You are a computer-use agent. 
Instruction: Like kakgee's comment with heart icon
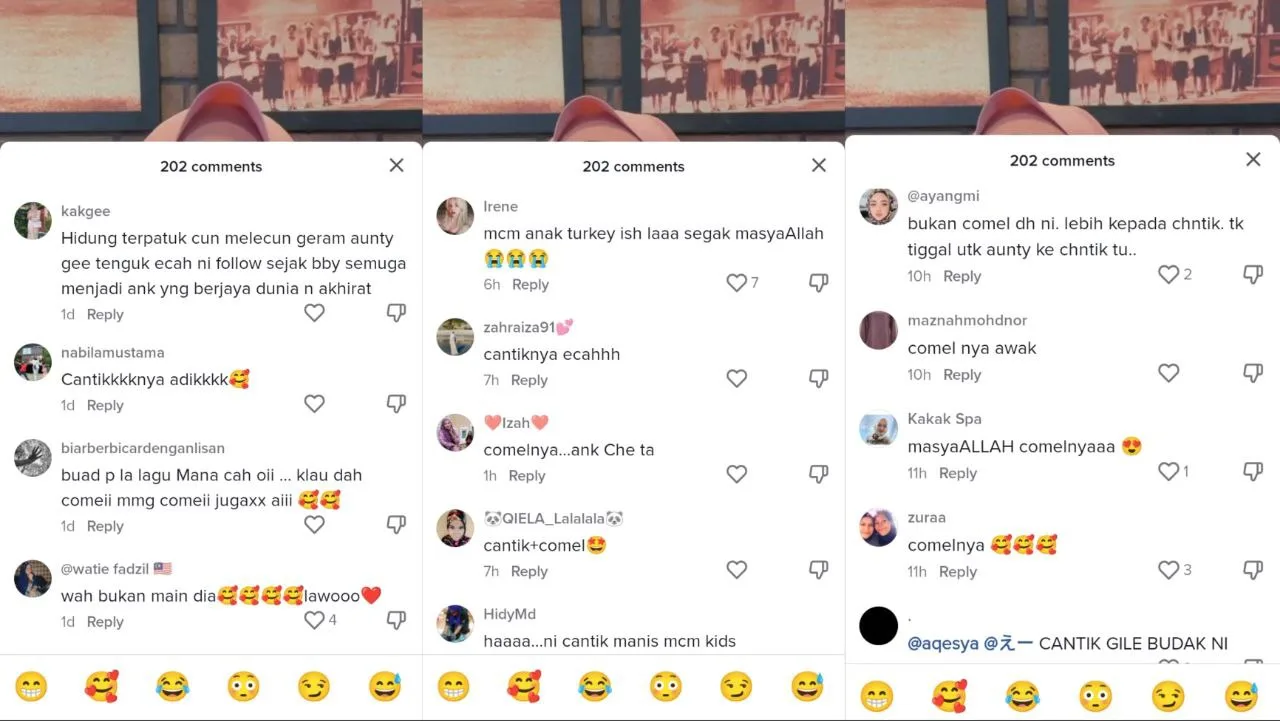tap(314, 313)
